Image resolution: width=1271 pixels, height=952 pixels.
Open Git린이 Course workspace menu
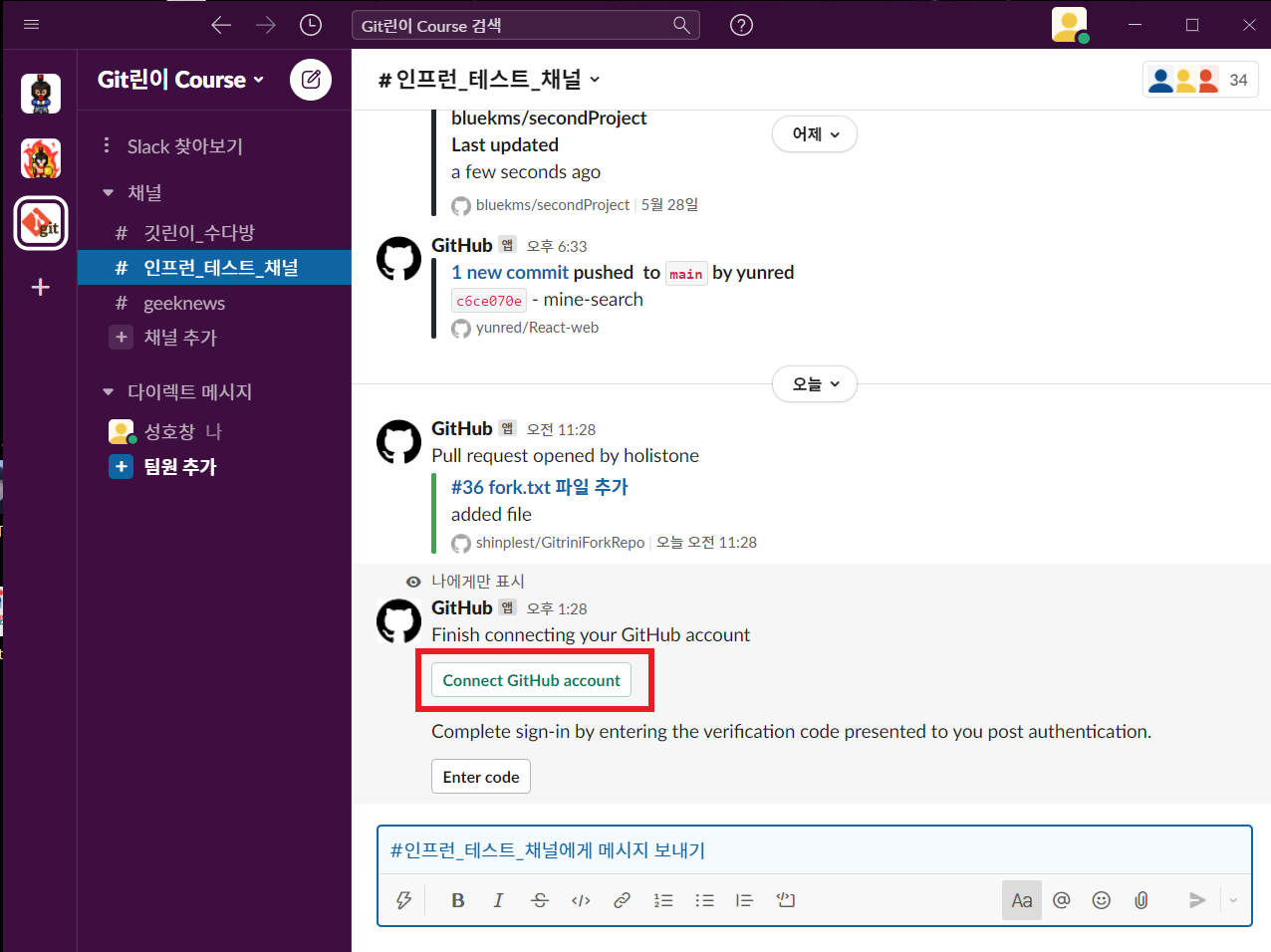click(181, 80)
